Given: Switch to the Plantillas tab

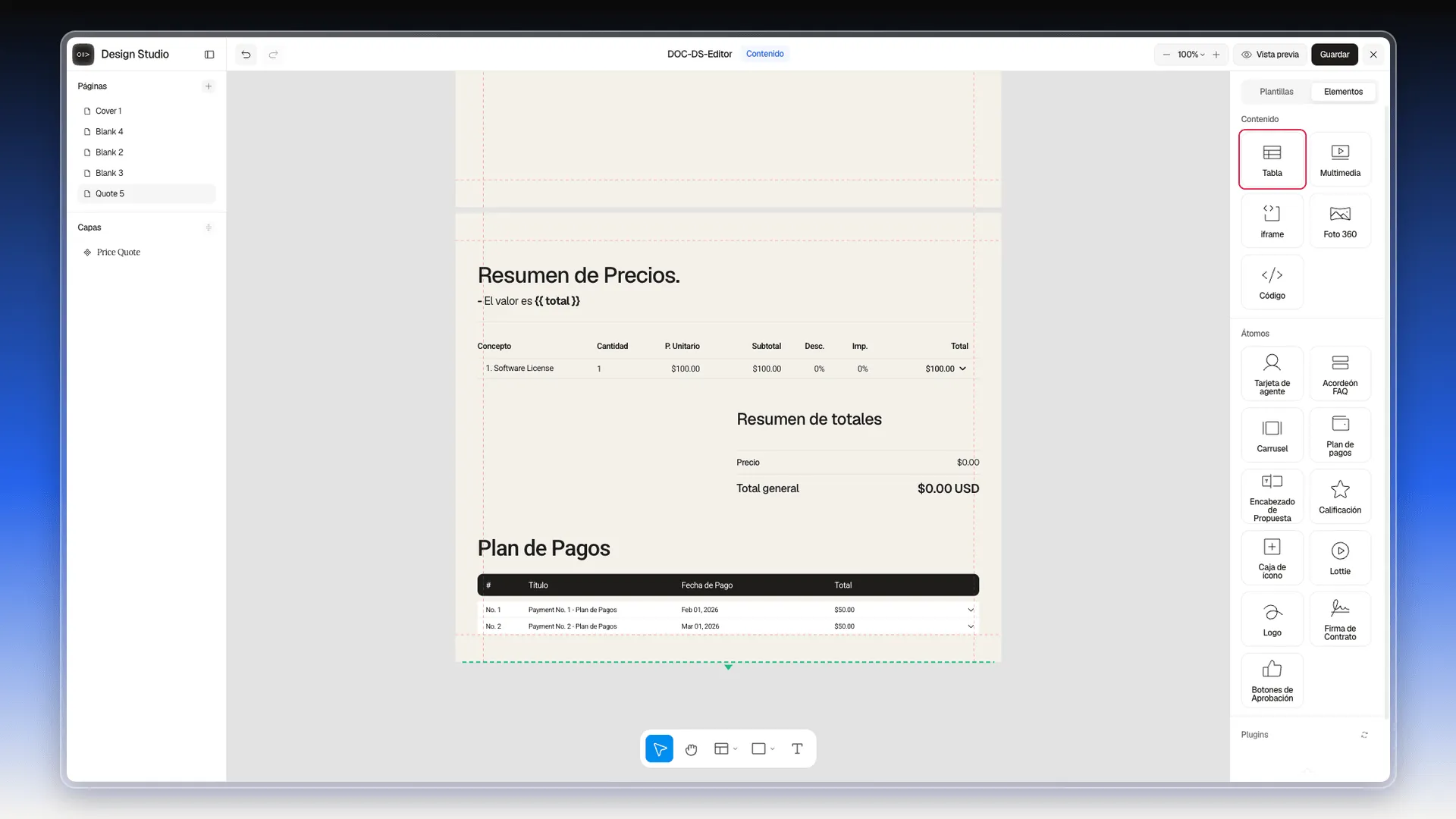Looking at the screenshot, I should pos(1276,92).
